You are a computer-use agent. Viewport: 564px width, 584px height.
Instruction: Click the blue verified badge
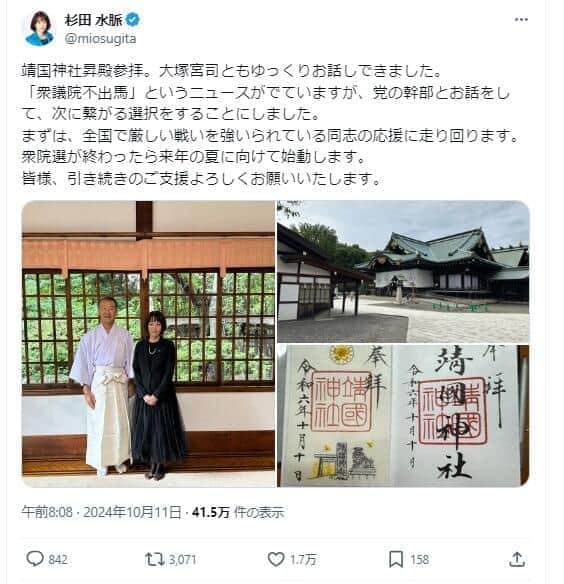pyautogui.click(x=133, y=20)
